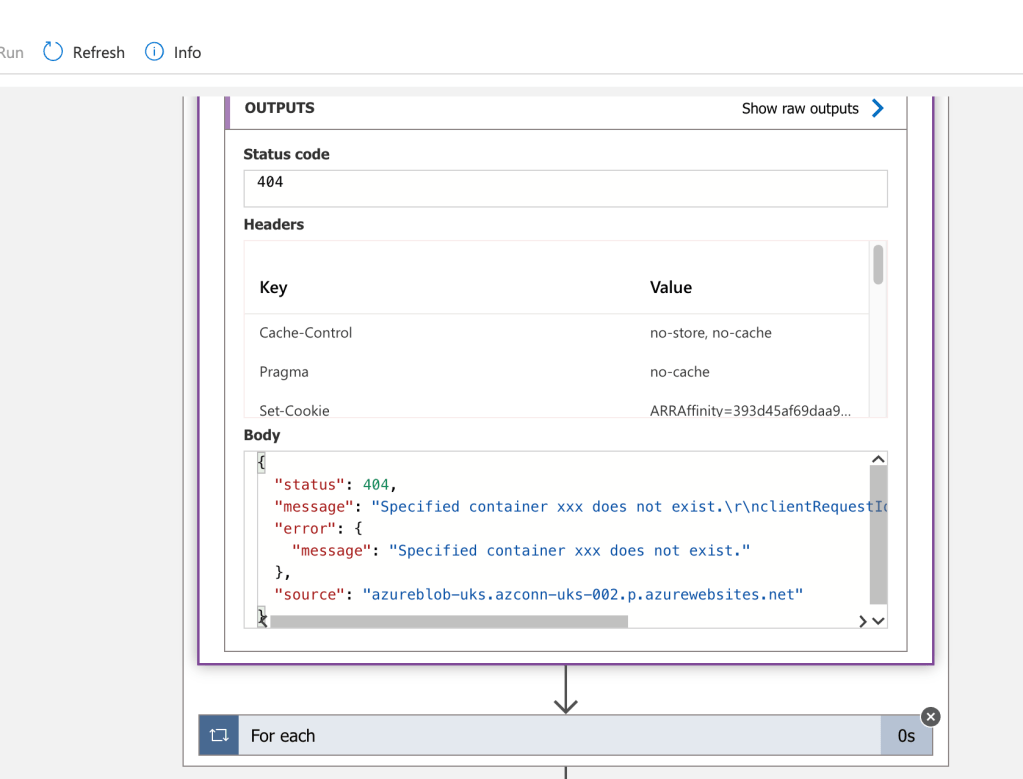
Task: Click the Body scroll up arrow
Action: pyautogui.click(x=878, y=459)
